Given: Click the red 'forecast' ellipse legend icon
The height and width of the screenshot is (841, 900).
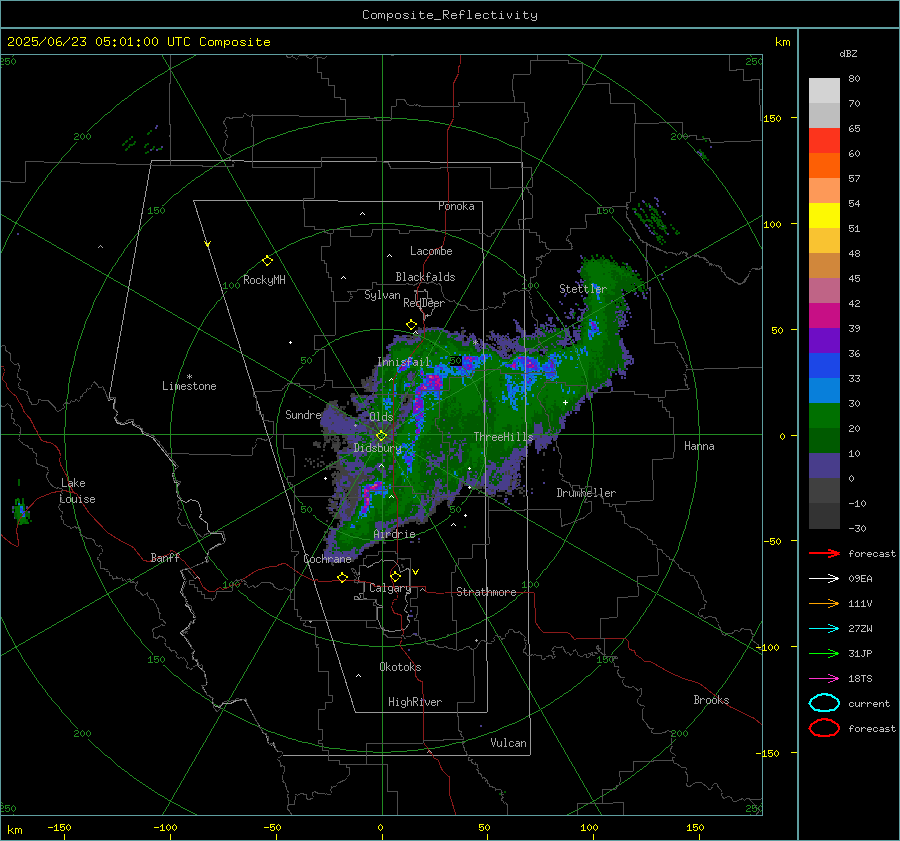Looking at the screenshot, I should click(x=824, y=728).
